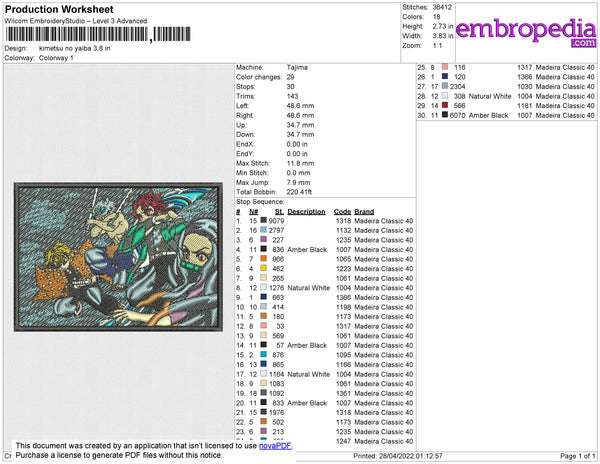Click the EndX value 0.00 in
The width and height of the screenshot is (600, 464).
pyautogui.click(x=297, y=144)
